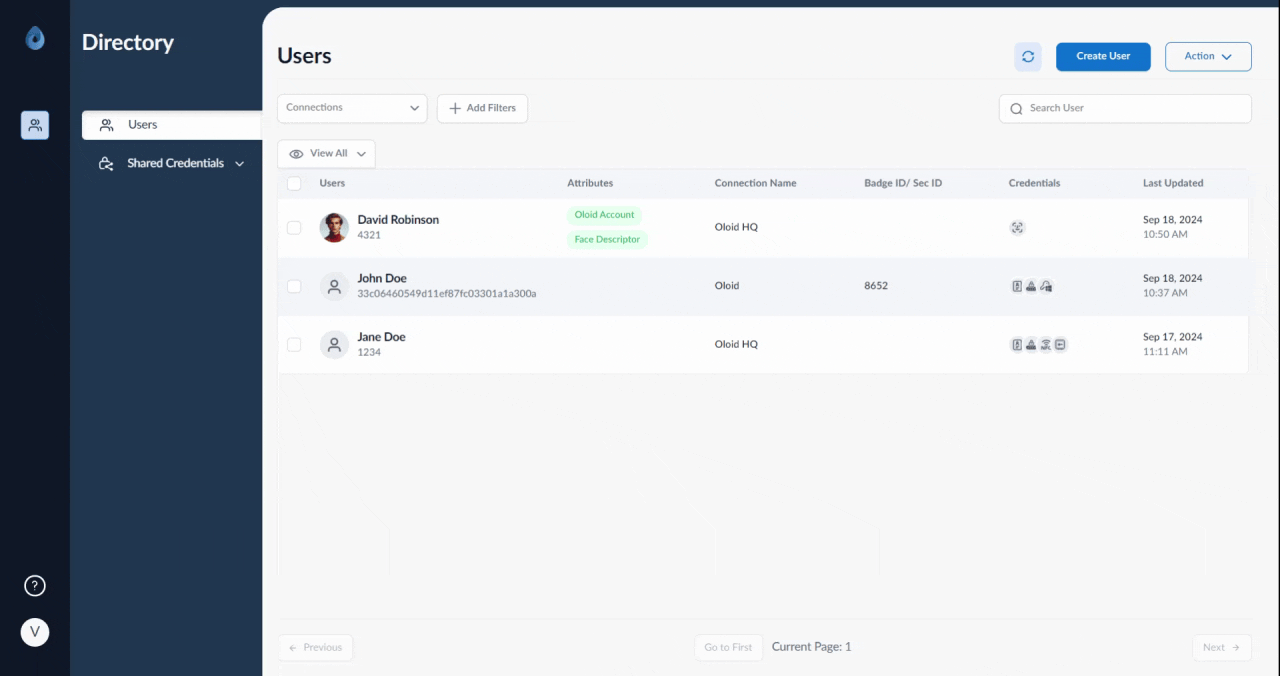Click the badge ID 8652
Viewport: 1280px width, 676px height.
[876, 286]
